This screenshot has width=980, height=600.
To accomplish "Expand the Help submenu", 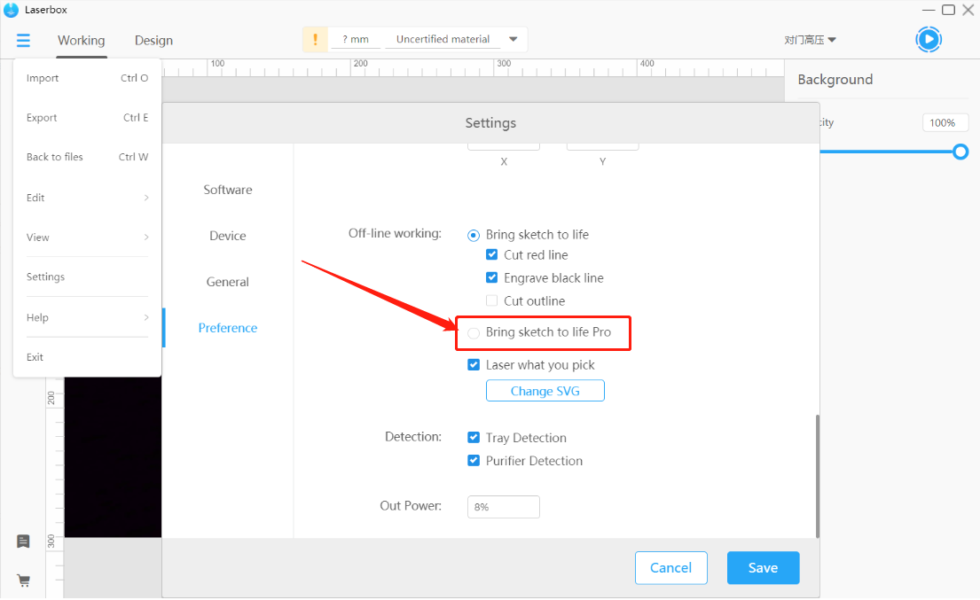I will pyautogui.click(x=87, y=318).
